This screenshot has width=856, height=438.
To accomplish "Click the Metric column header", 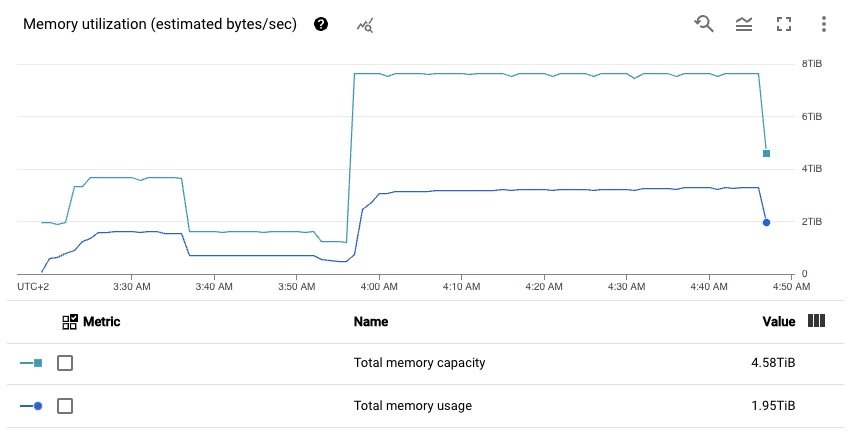I will [102, 322].
